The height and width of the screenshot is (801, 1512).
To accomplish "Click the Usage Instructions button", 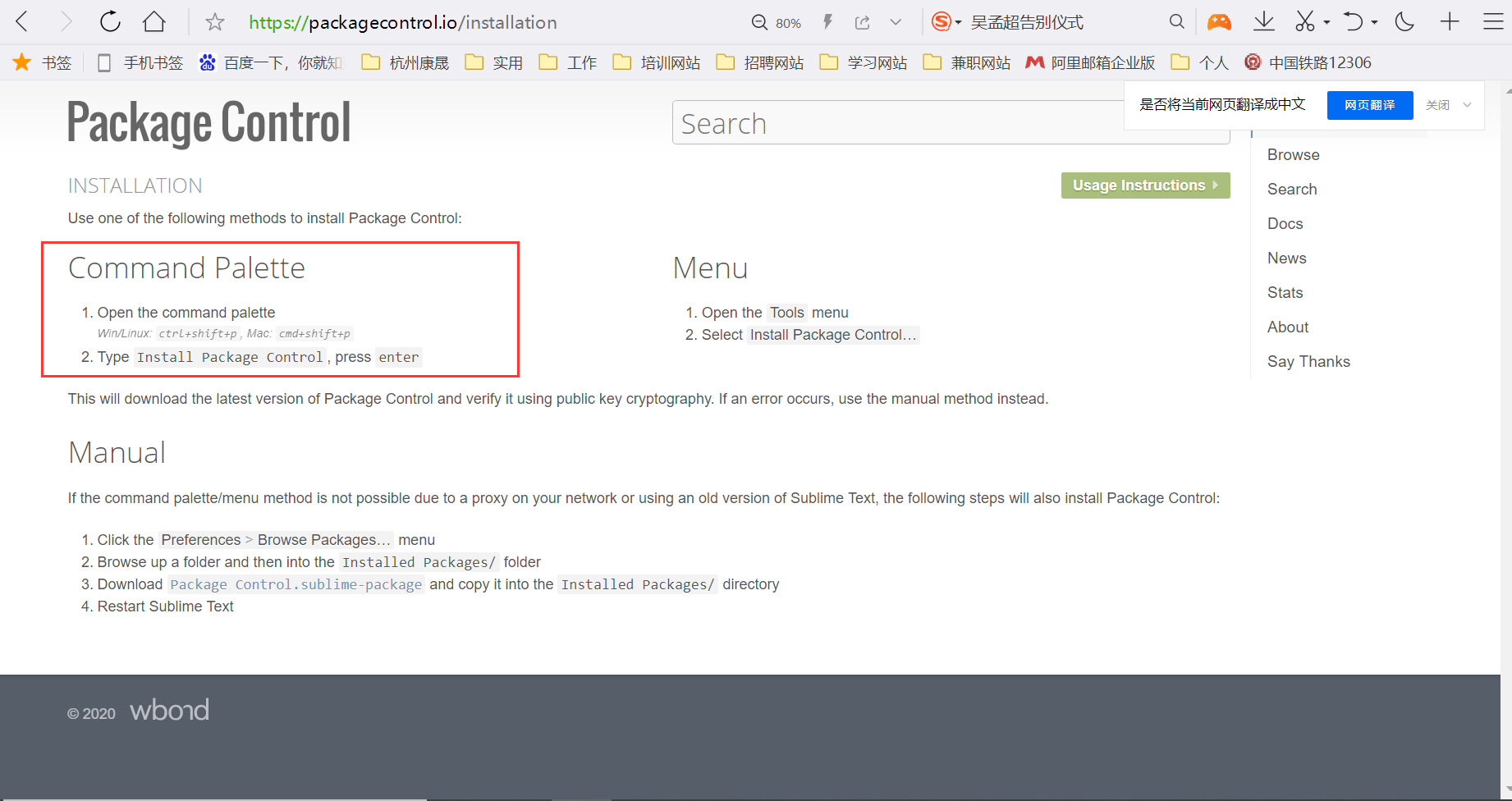I will (x=1145, y=185).
